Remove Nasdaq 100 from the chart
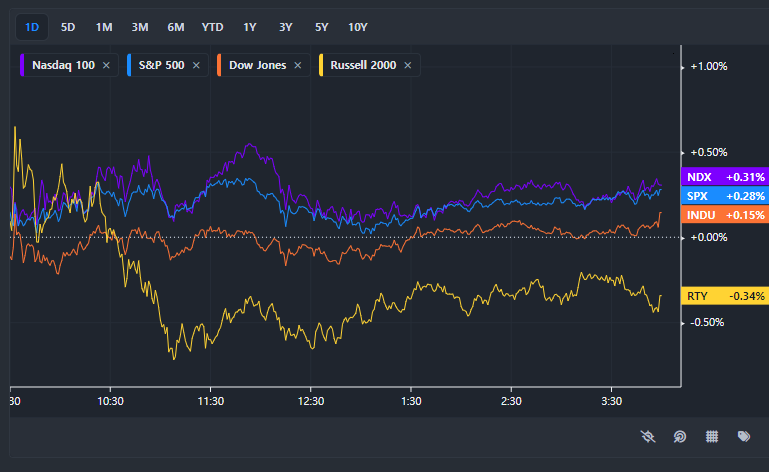 click(x=106, y=66)
